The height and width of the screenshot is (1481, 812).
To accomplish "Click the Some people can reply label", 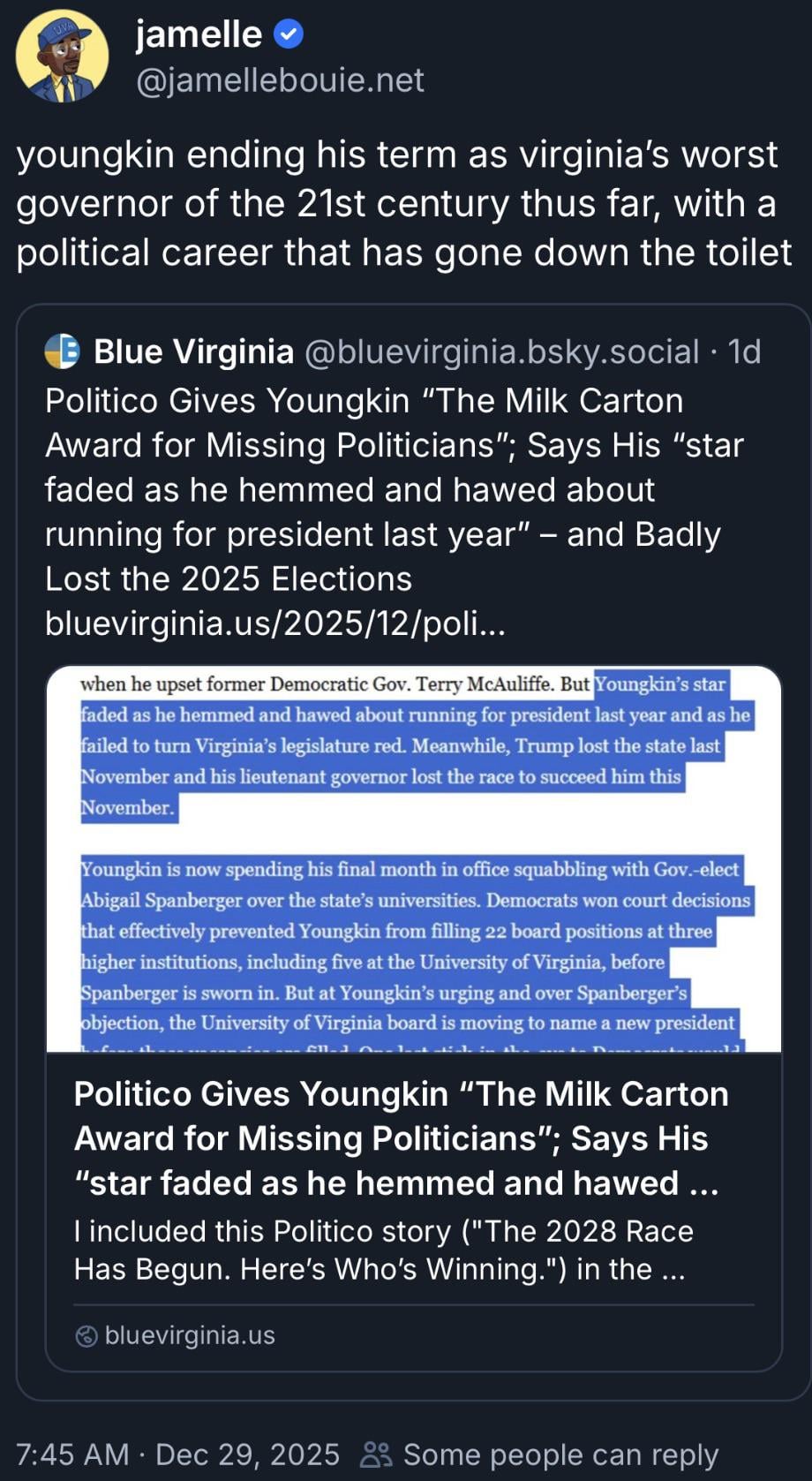I will coord(560,1454).
